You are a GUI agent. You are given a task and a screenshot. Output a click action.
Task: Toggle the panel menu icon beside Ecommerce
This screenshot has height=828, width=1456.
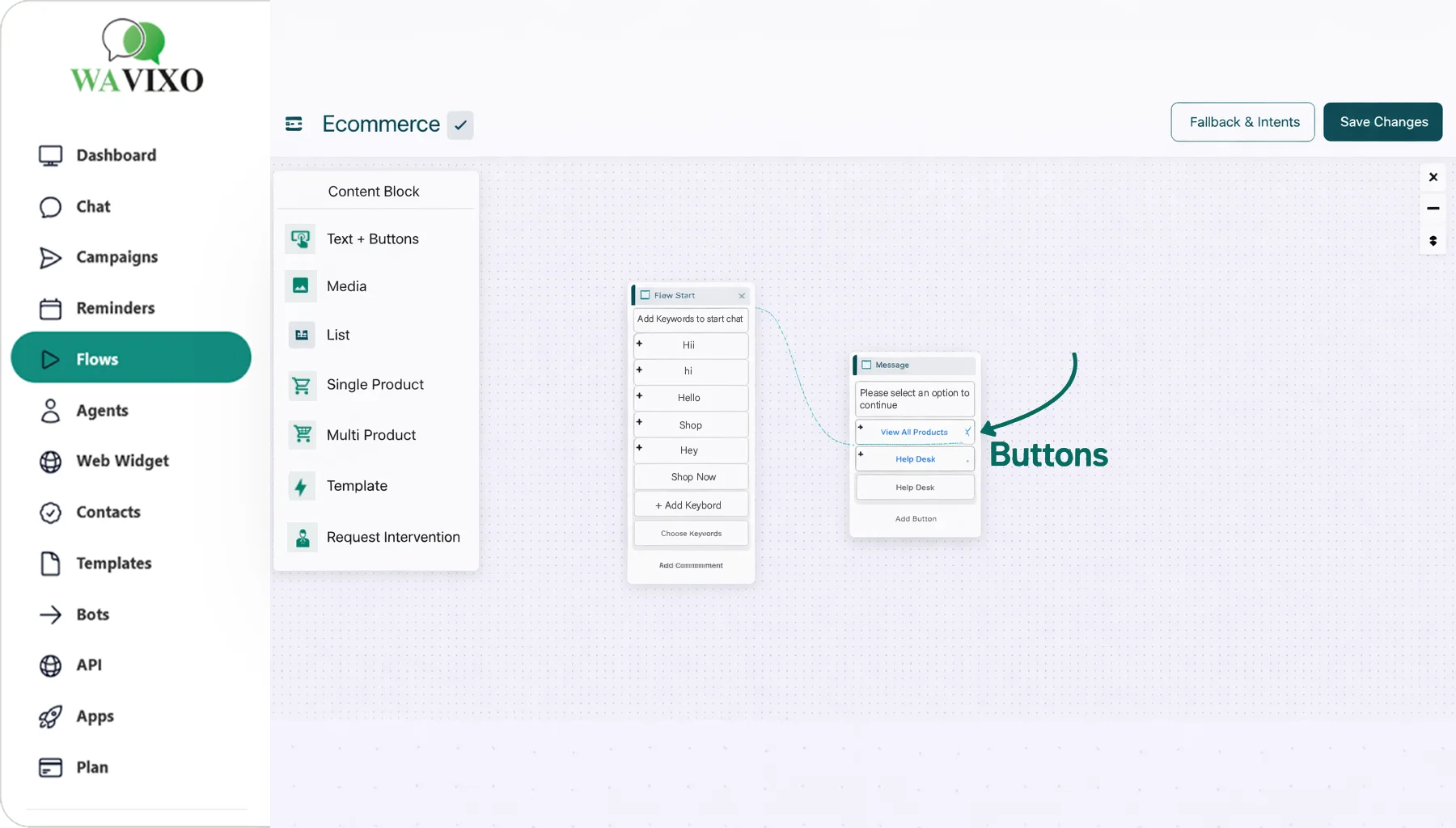coord(294,124)
